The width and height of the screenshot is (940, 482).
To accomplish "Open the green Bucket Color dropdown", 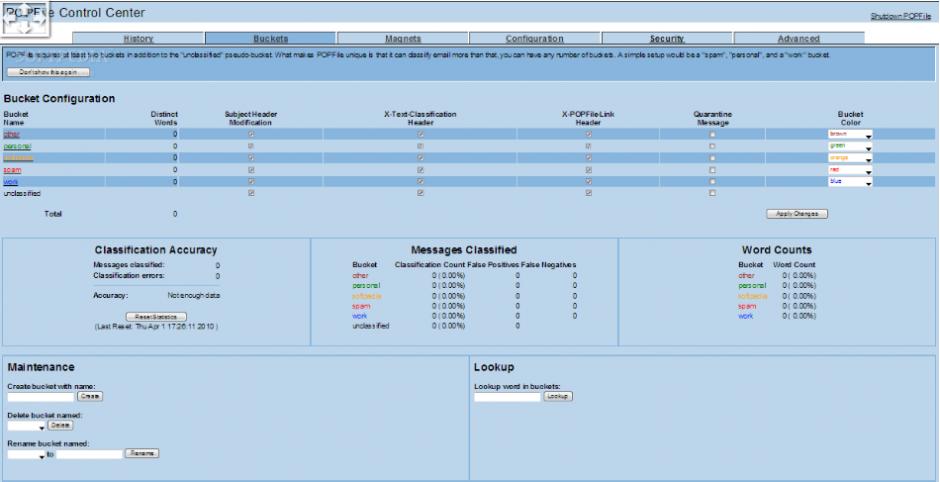I will click(x=850, y=146).
